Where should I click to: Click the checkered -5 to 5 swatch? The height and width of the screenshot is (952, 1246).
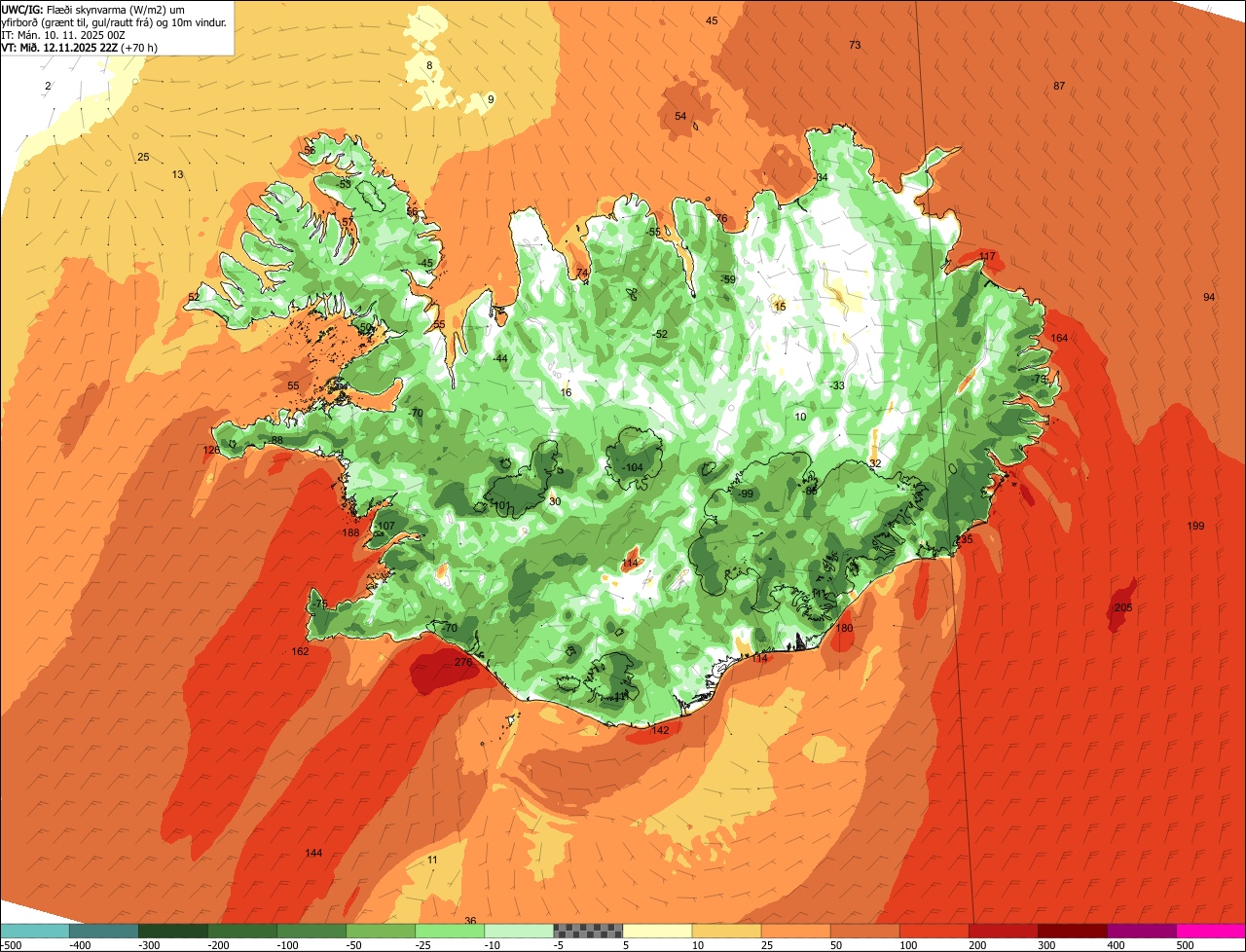pyautogui.click(x=588, y=931)
